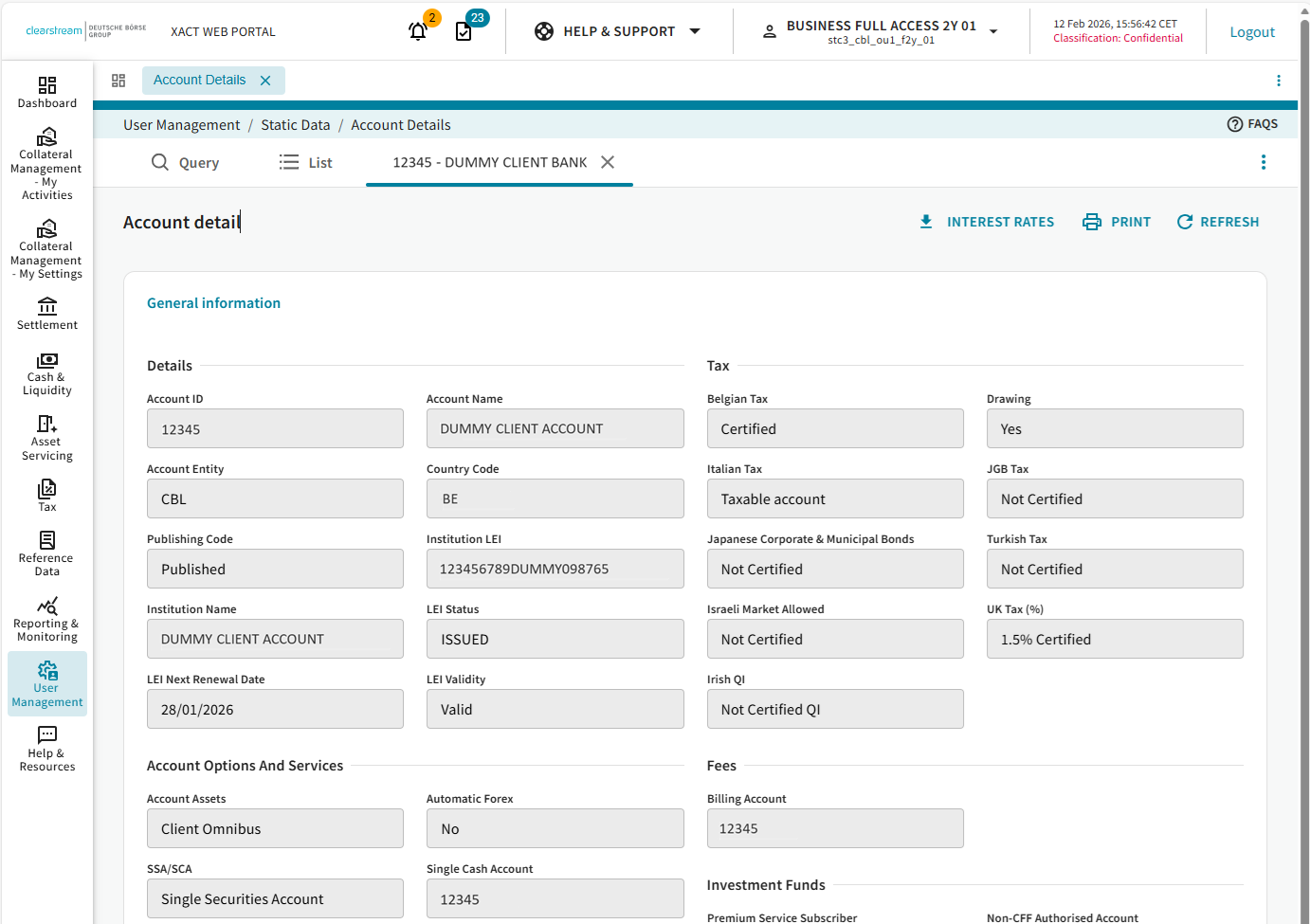This screenshot has width=1310, height=924.
Task: Open Asset Servicing in the sidebar
Action: tap(47, 438)
